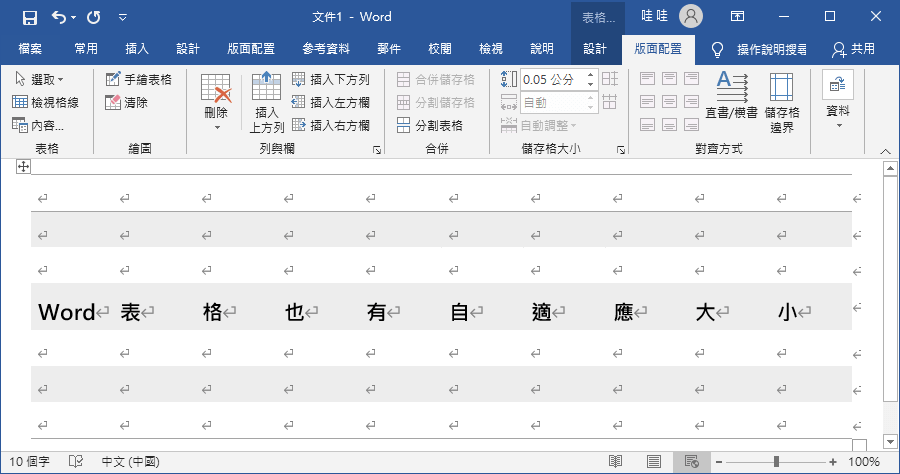Image resolution: width=900 pixels, height=474 pixels.
Task: Open the 郵件 tab
Action: click(x=389, y=49)
